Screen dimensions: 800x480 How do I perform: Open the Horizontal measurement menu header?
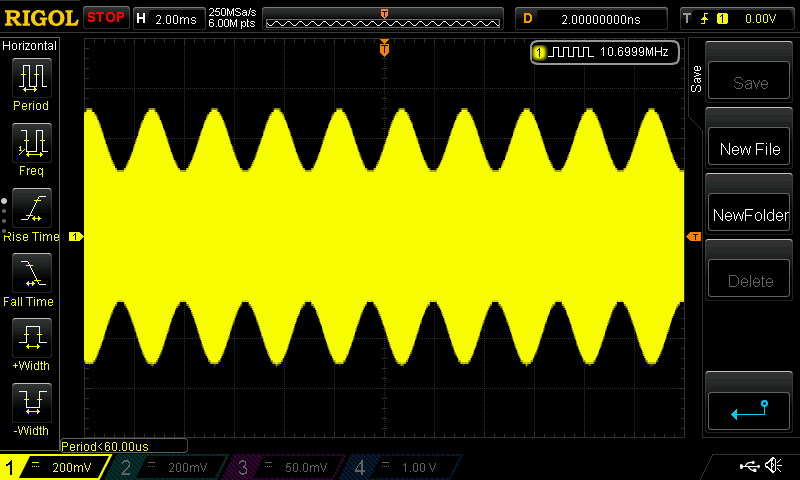click(x=31, y=46)
